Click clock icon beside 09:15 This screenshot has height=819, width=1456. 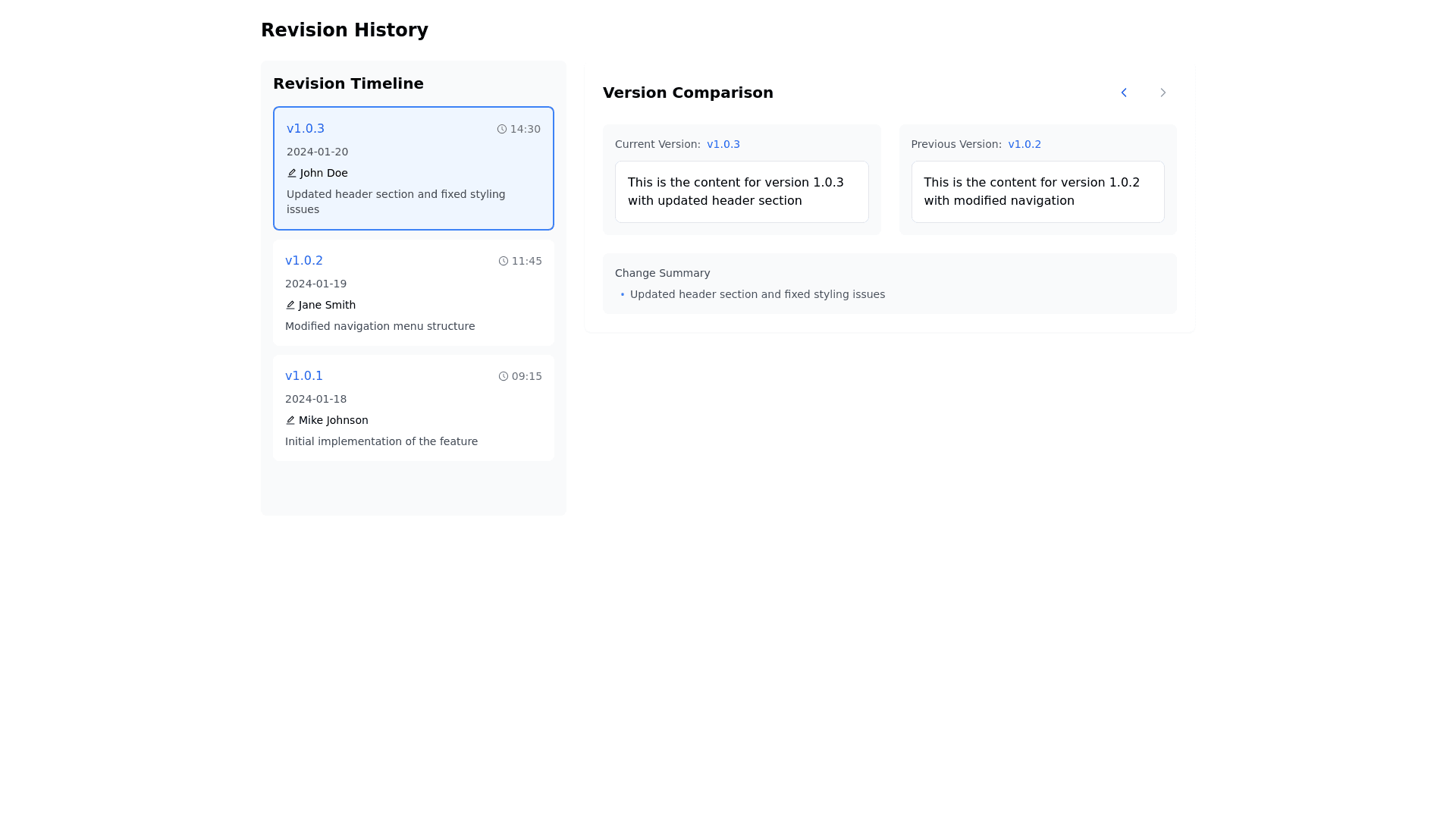coord(504,376)
